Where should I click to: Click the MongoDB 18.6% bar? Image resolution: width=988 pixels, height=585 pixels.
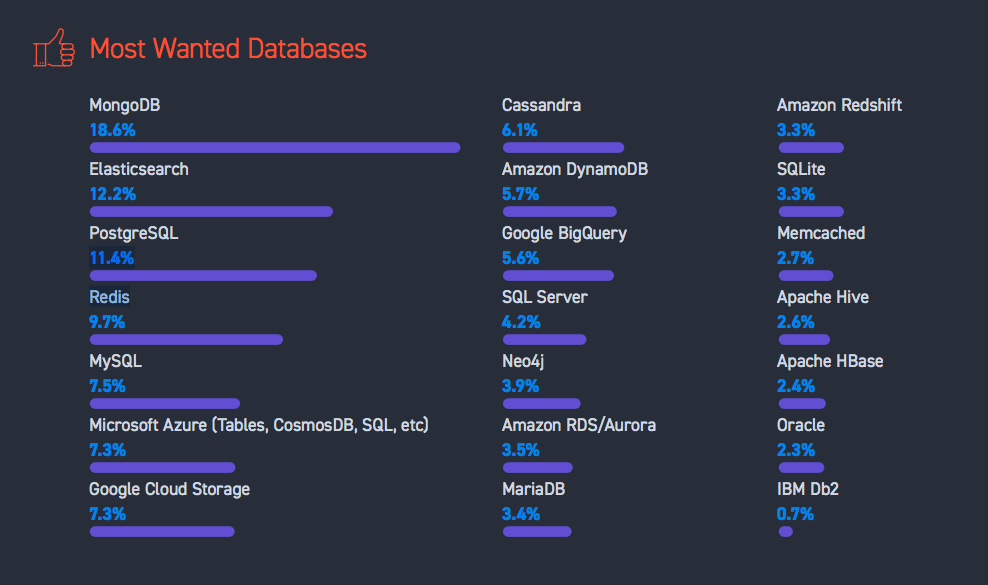[x=275, y=148]
